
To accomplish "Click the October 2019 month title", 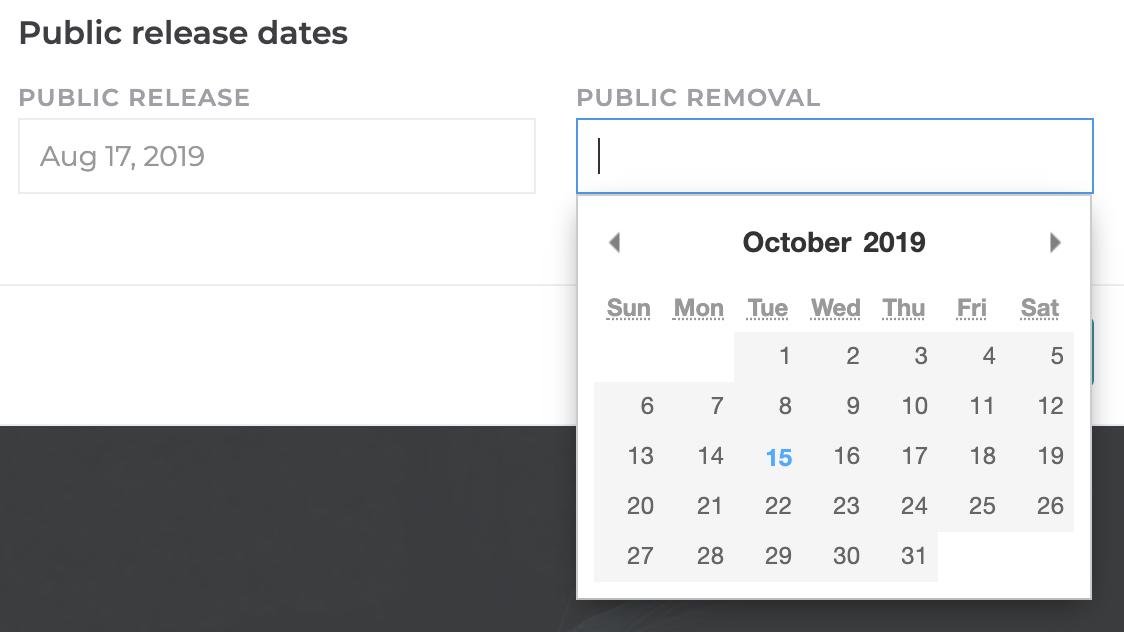I will tap(834, 243).
